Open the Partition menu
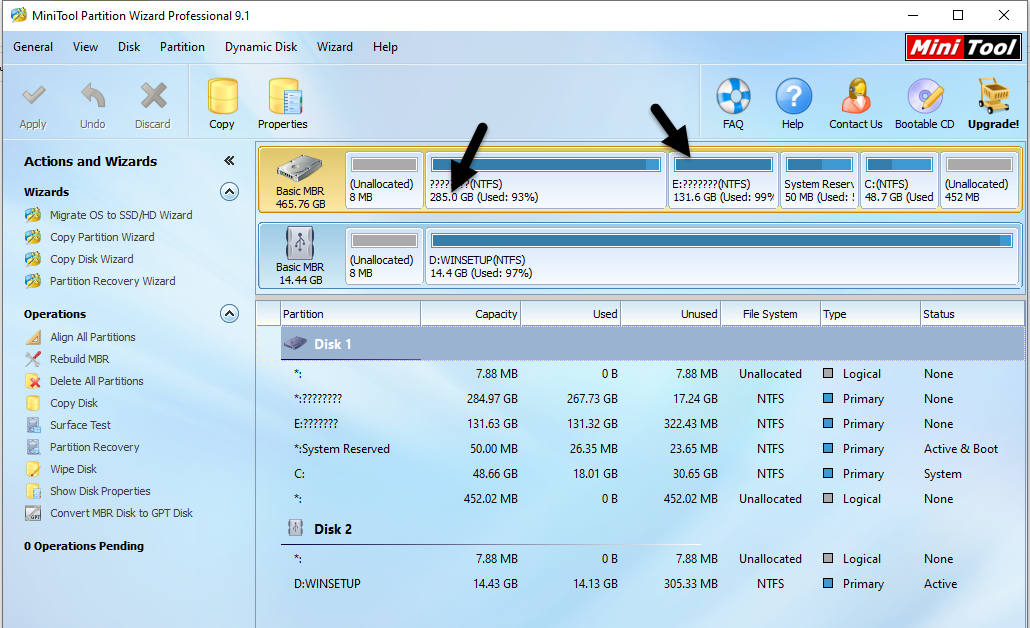1030x628 pixels. point(182,47)
